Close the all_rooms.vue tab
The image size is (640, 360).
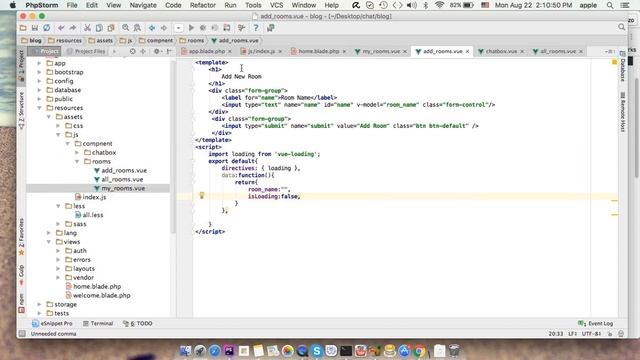581,51
